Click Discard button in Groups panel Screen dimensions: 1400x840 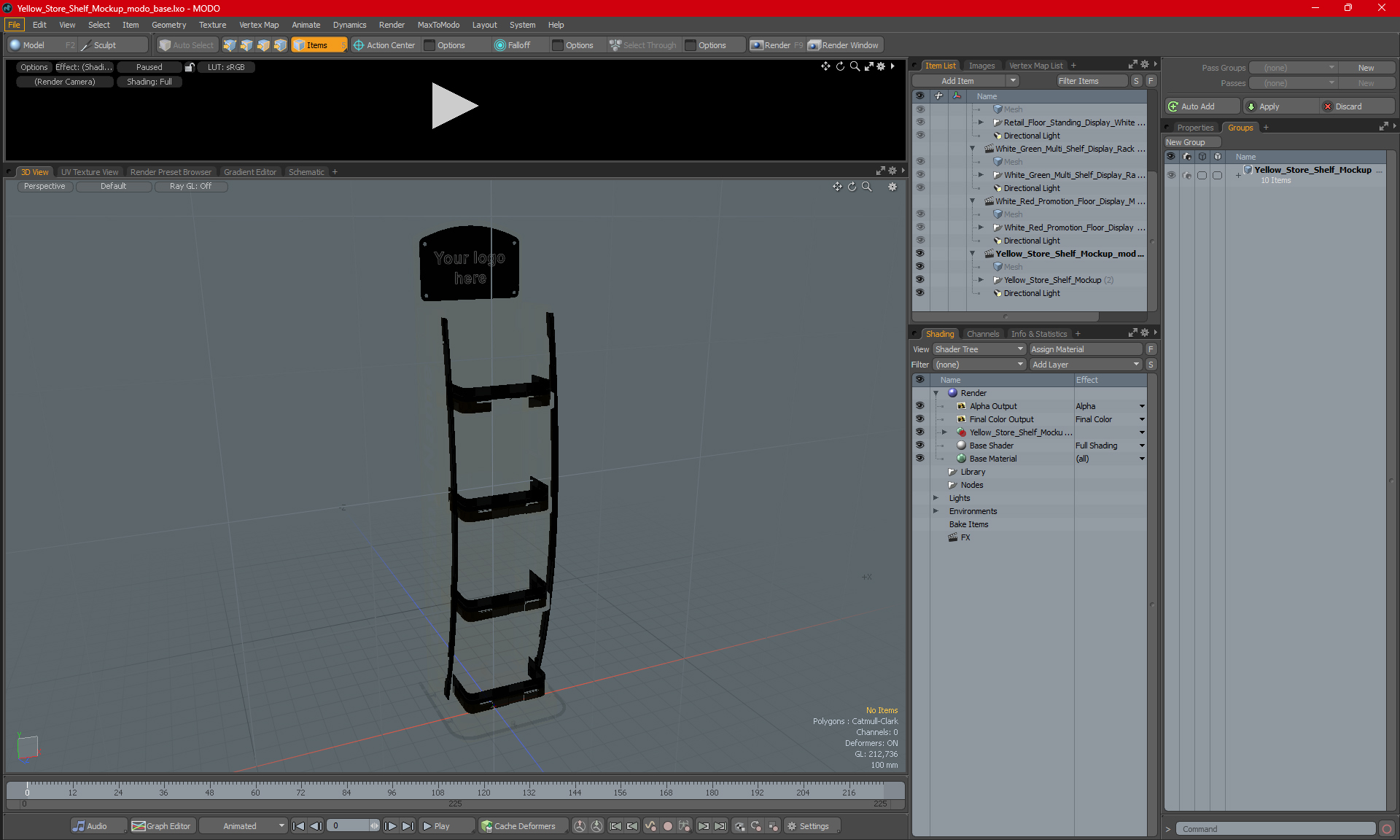click(1356, 106)
